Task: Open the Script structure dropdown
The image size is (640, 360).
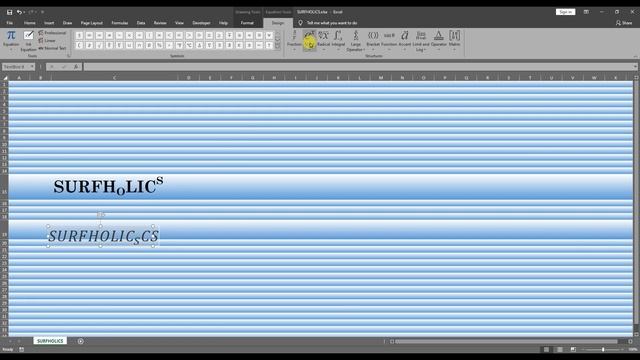Action: click(309, 40)
